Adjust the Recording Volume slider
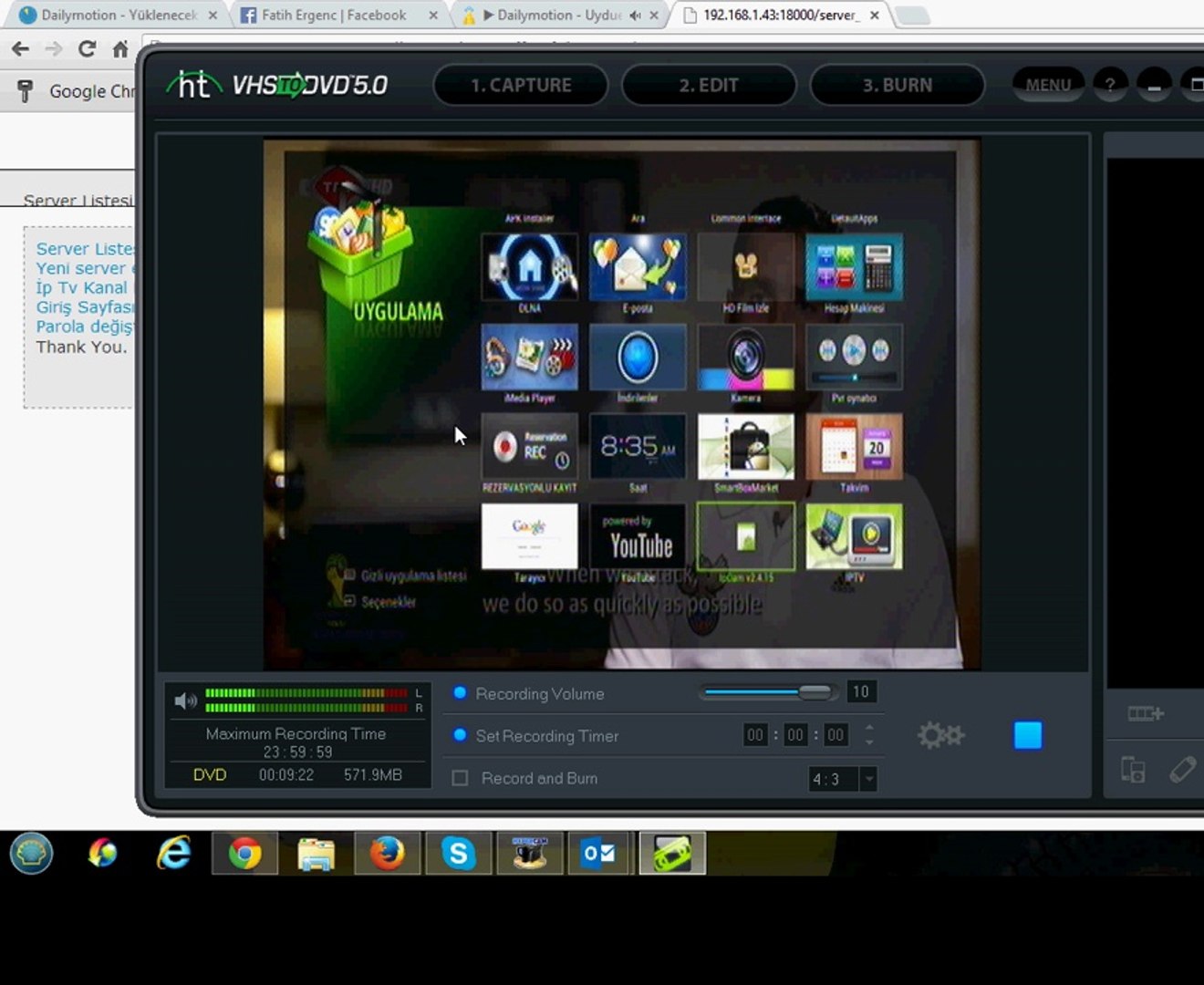 tap(768, 692)
